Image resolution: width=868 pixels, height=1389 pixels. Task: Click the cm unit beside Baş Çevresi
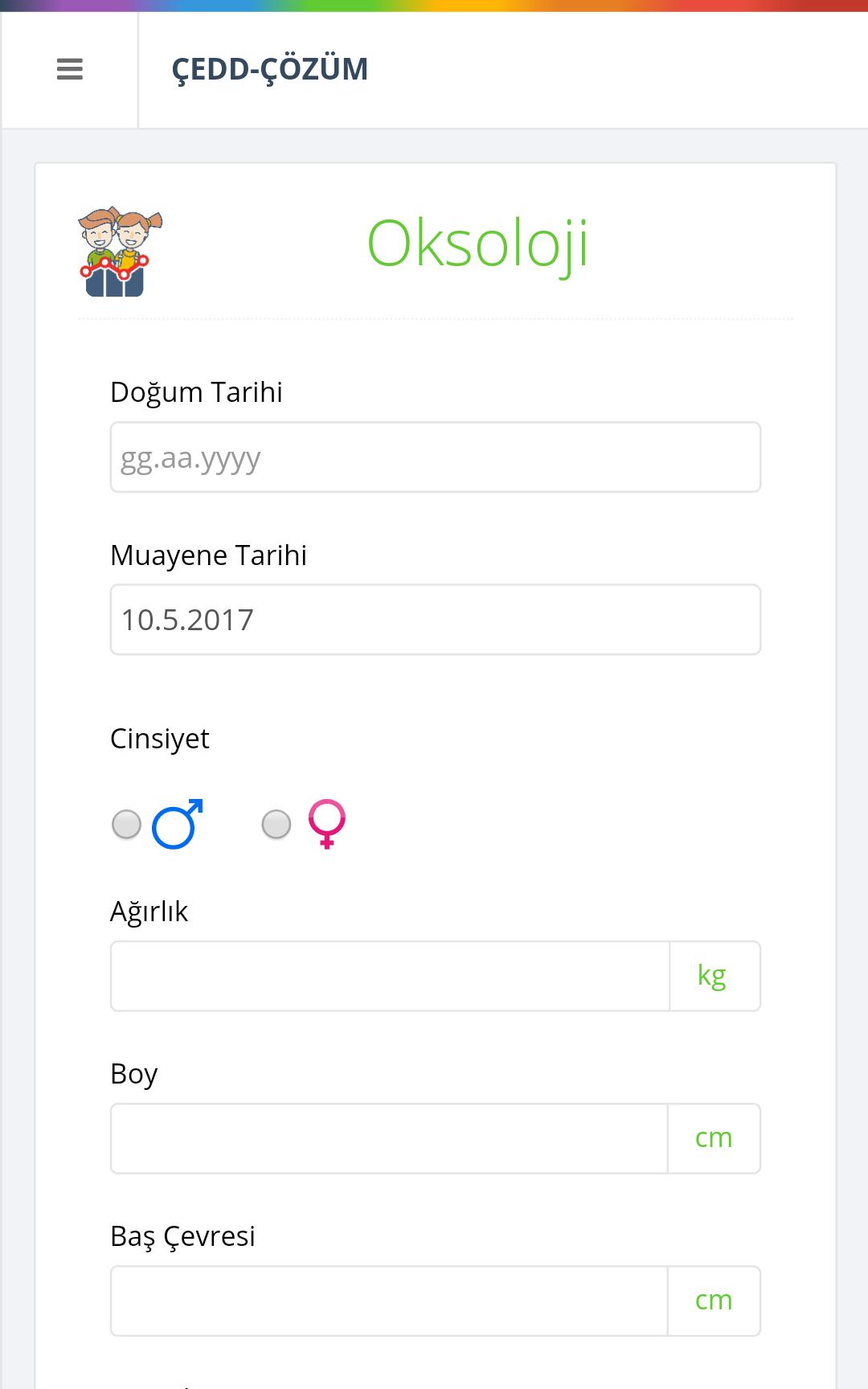714,1301
